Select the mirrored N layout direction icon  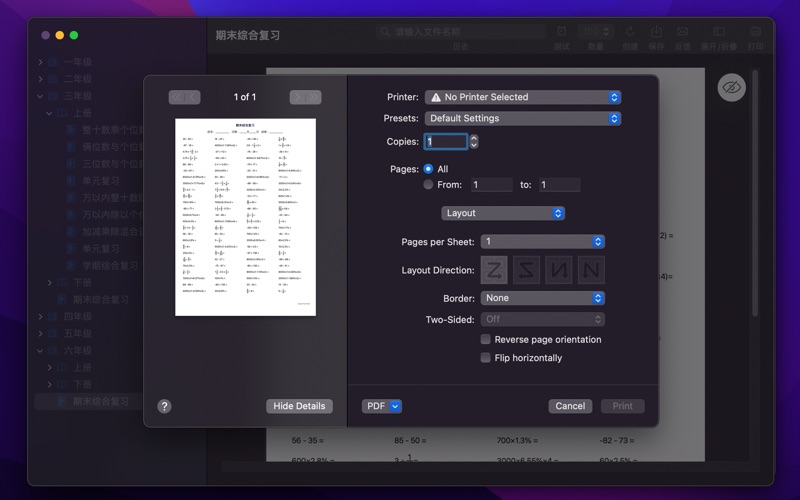559,270
